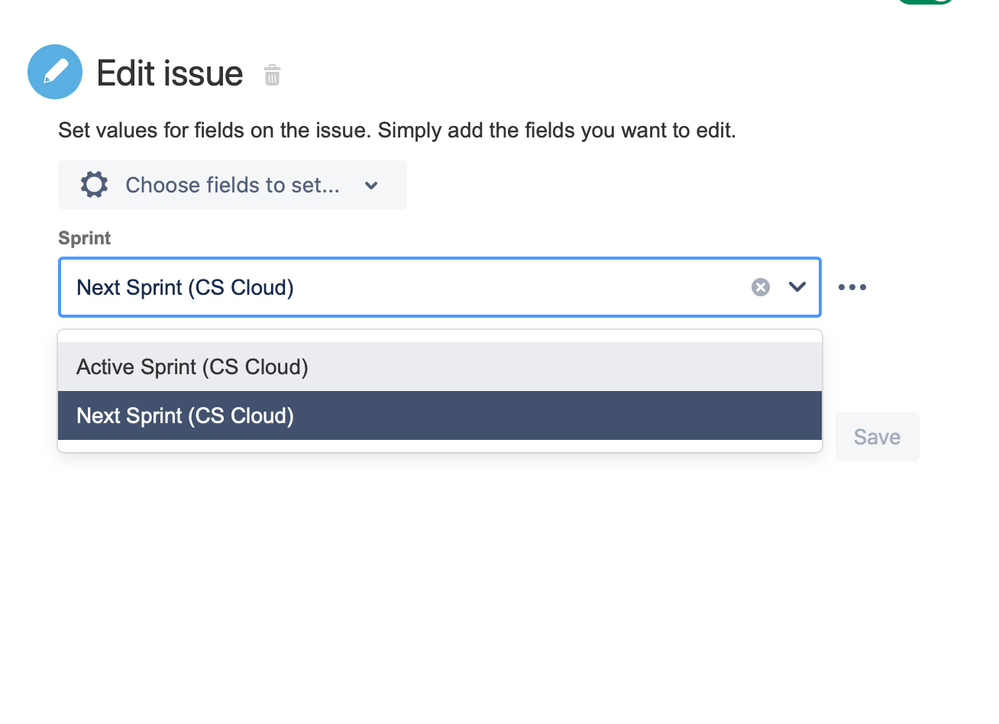Click the blue pencil Edit issue icon

point(55,72)
